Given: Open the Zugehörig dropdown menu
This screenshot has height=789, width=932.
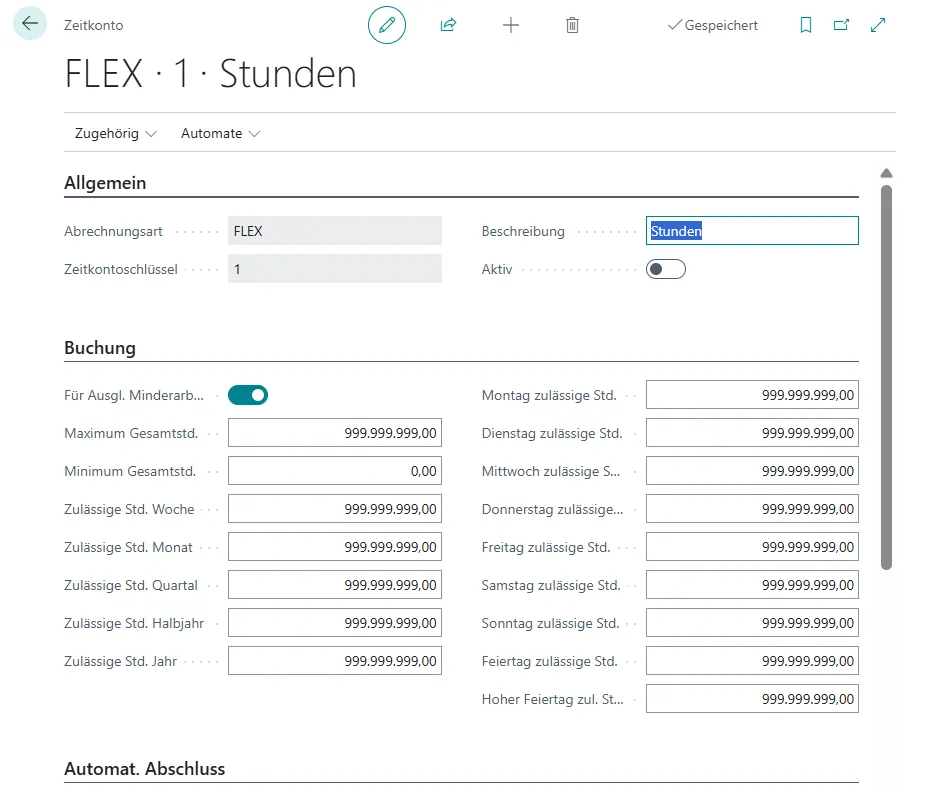Looking at the screenshot, I should click(x=116, y=133).
